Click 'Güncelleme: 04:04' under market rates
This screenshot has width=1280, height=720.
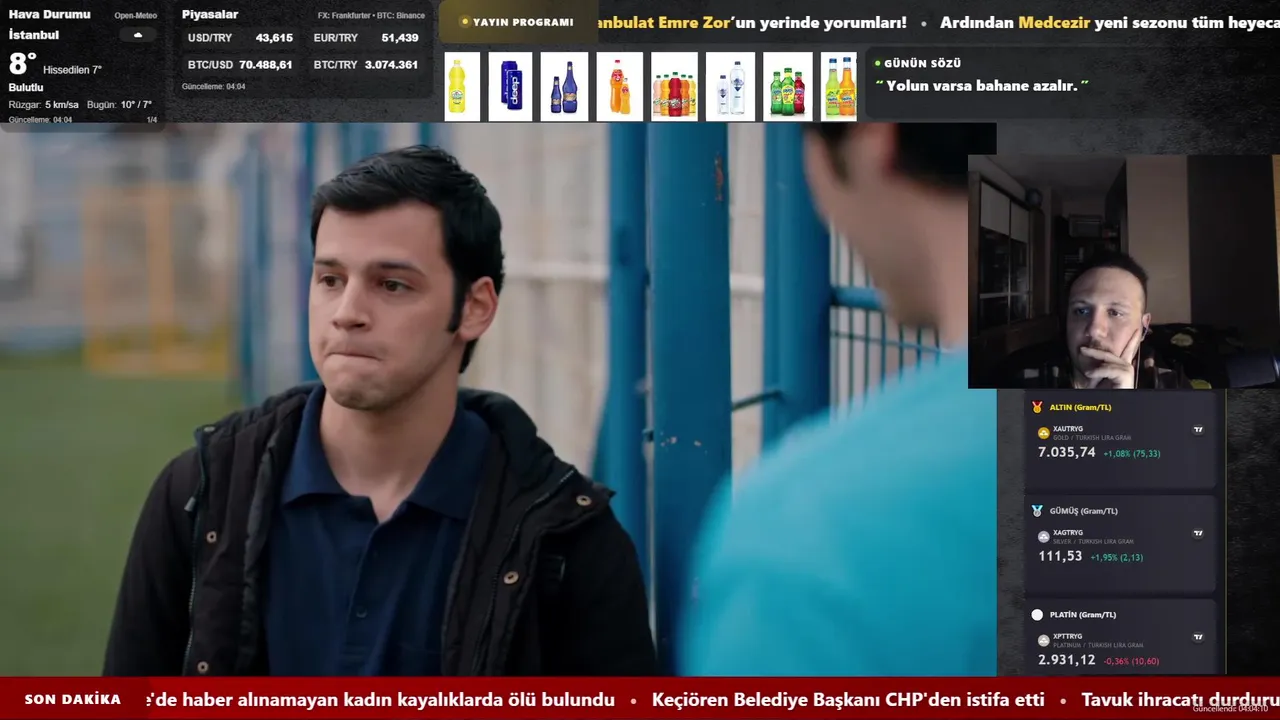point(213,87)
